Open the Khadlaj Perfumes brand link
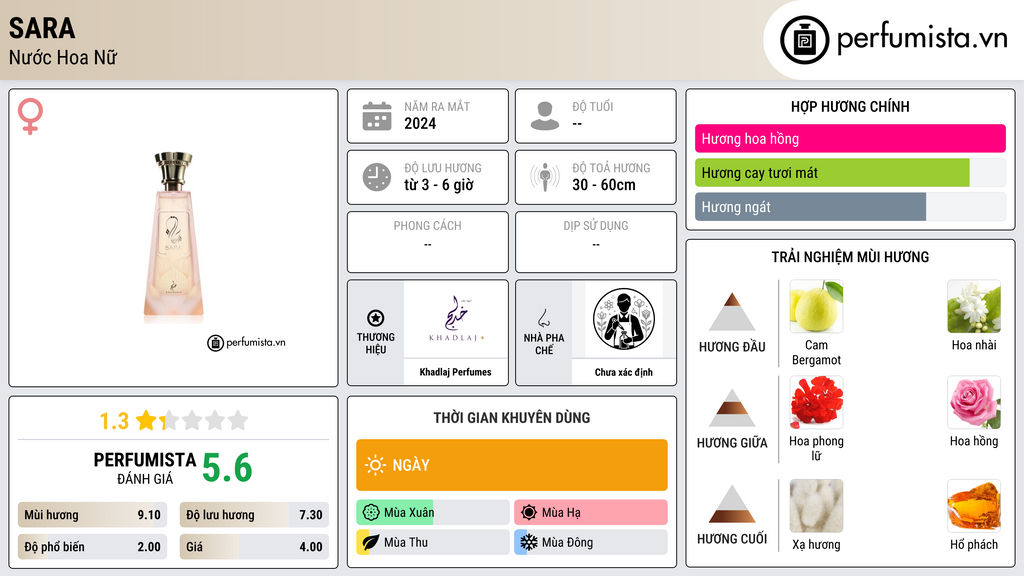1024x576 pixels. 455,372
